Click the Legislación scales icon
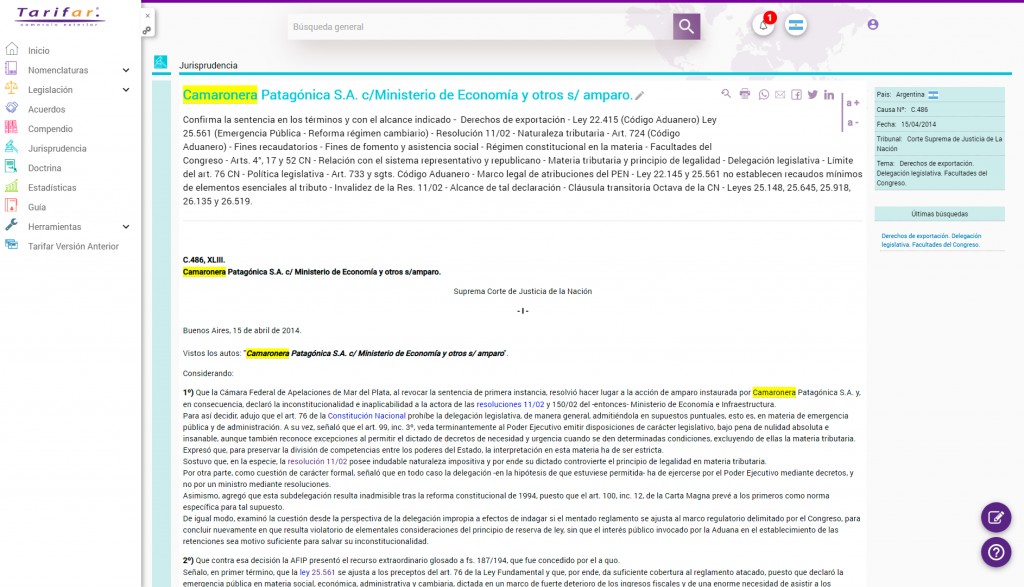The width and height of the screenshot is (1024, 587). pyautogui.click(x=11, y=88)
